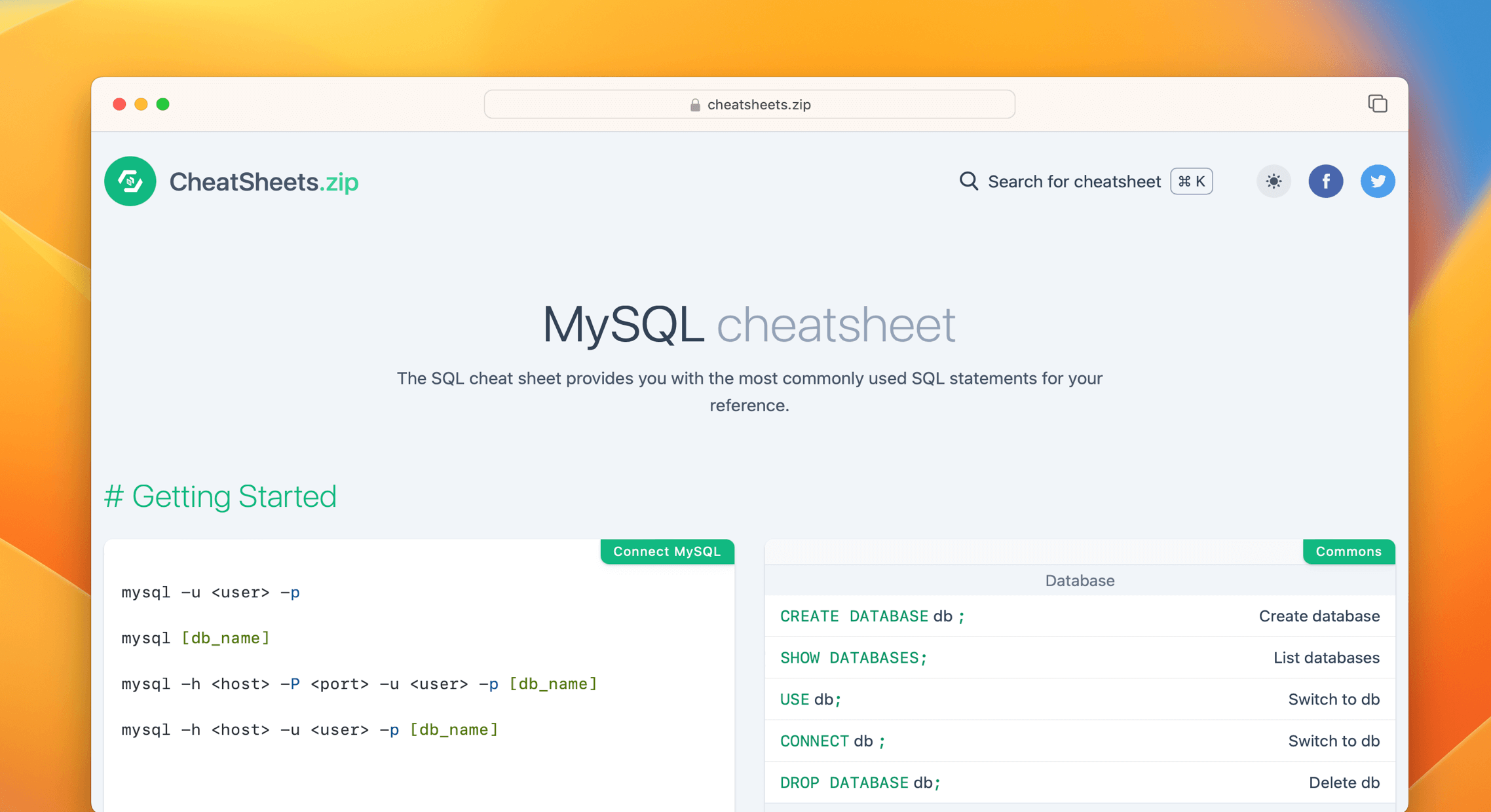Viewport: 1491px width, 812px height.
Task: Click the mysql -u user -p code line
Action: [210, 593]
